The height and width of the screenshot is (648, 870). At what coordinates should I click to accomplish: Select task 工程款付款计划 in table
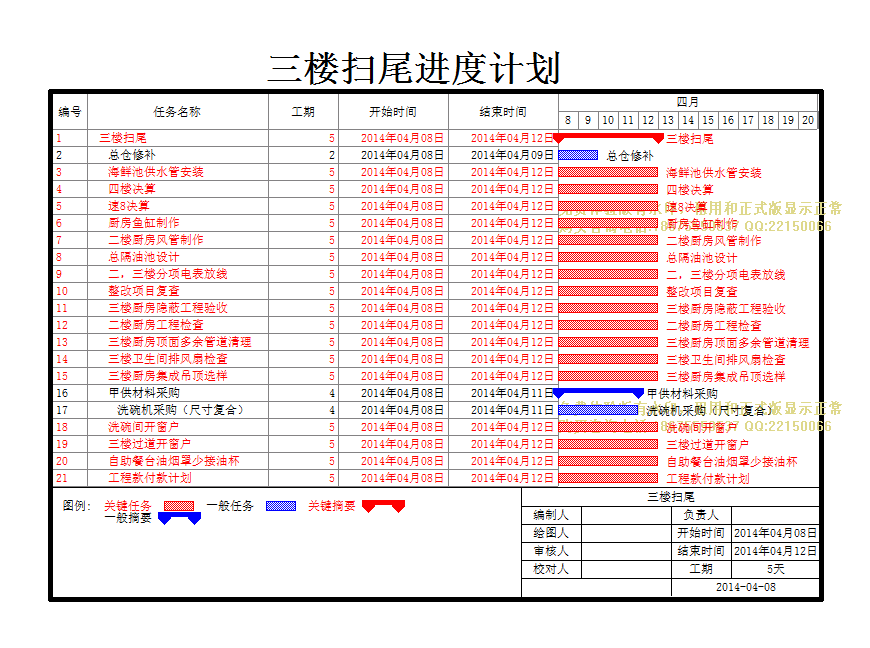tap(149, 478)
